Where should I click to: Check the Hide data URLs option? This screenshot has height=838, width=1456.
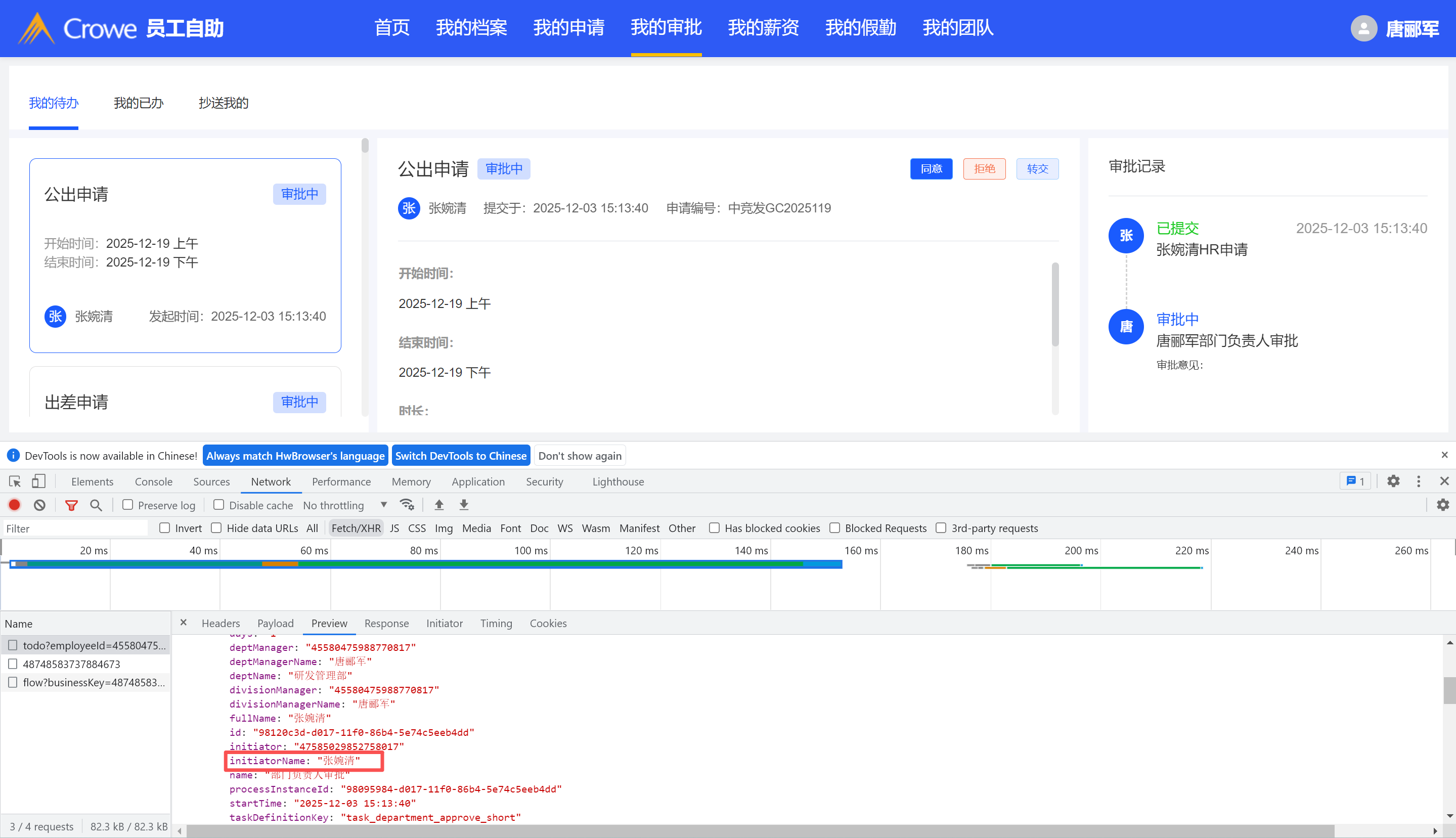[x=216, y=528]
